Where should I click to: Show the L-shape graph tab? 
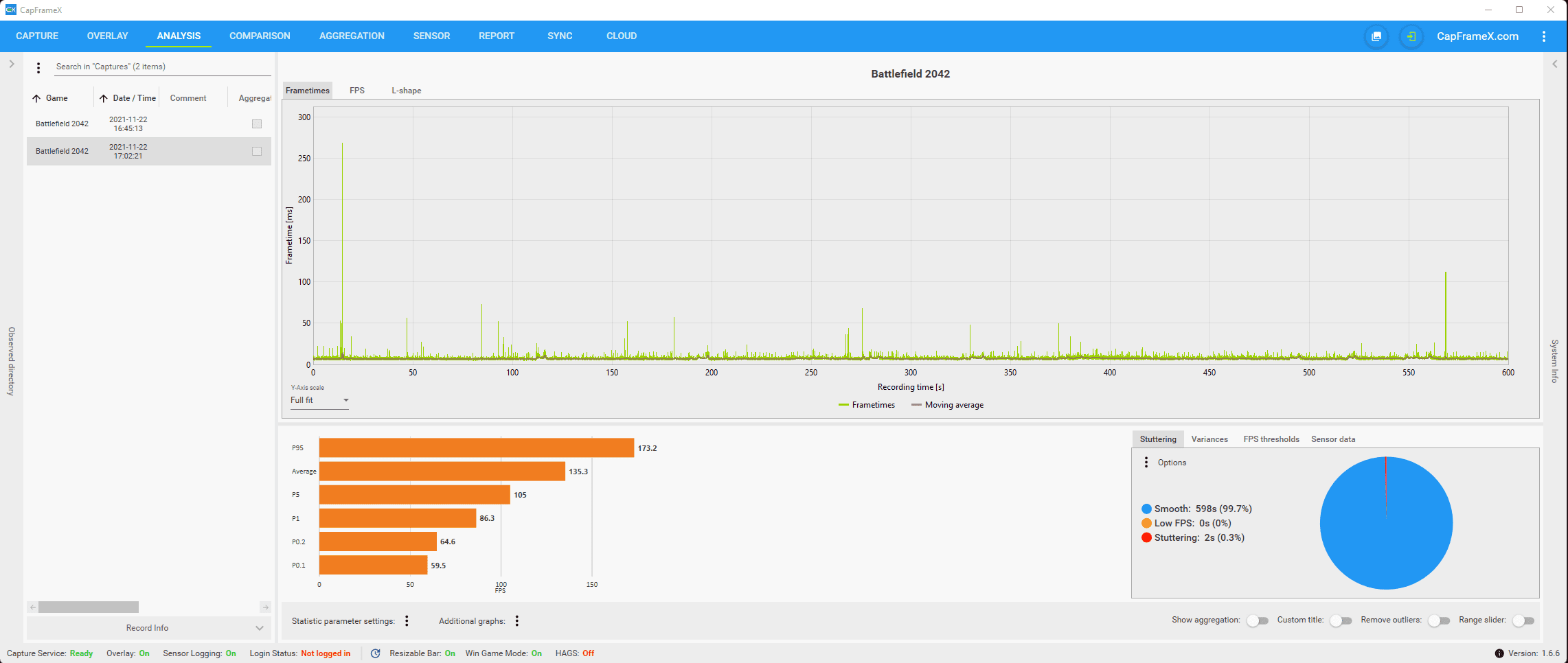pyautogui.click(x=407, y=91)
